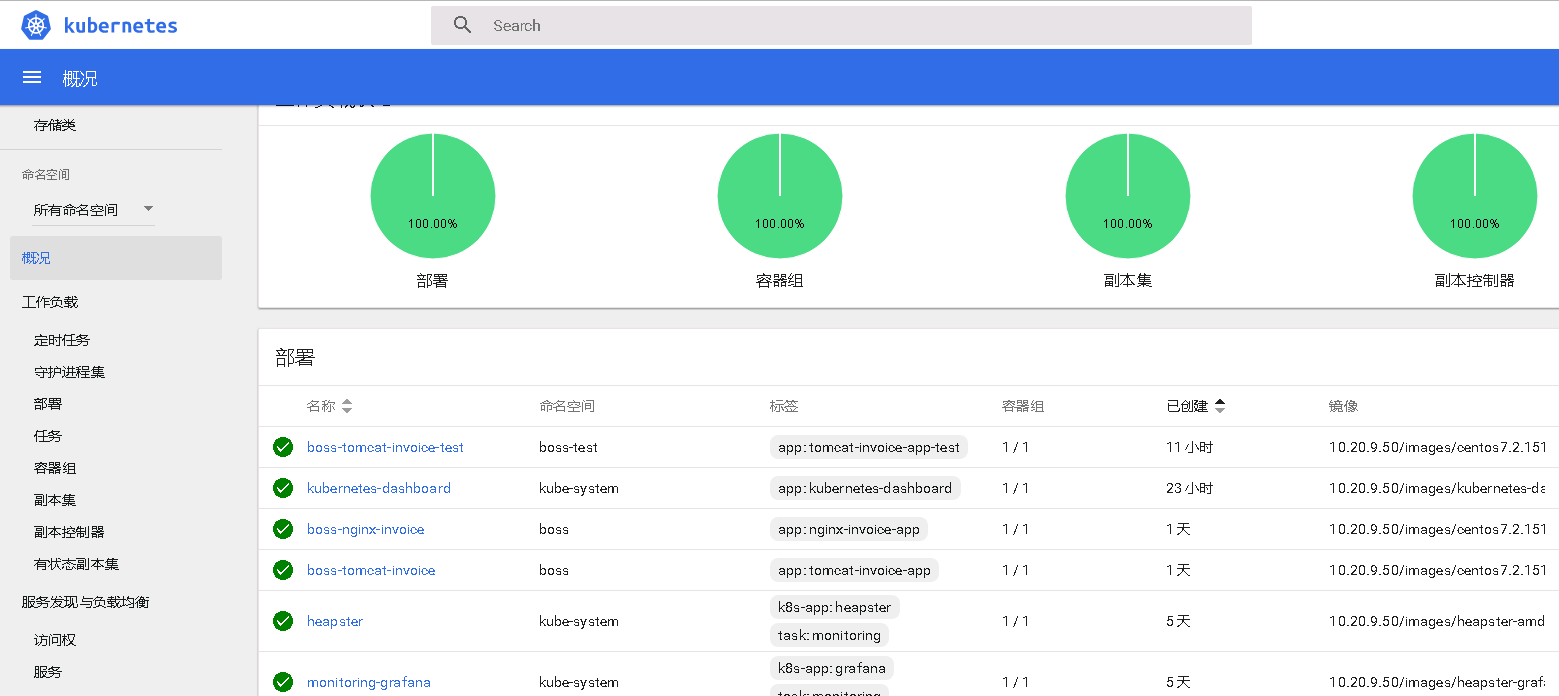
Task: Open 服务发现与负载均衡 section
Action: (86, 602)
